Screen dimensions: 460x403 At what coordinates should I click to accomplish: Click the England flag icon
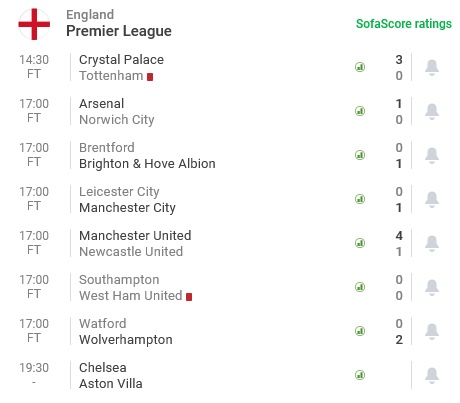click(34, 24)
